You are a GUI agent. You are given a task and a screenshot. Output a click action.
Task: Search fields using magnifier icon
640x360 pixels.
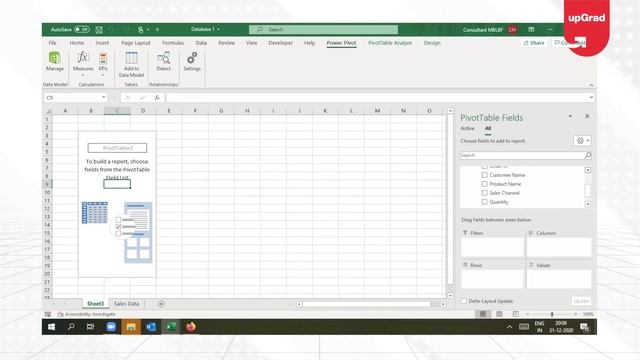[x=588, y=155]
